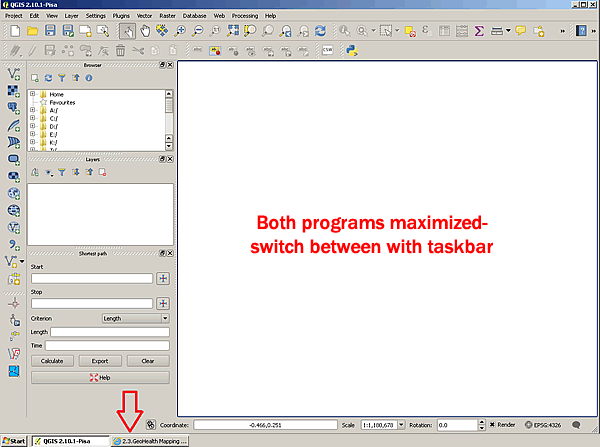Click the Rotation value field
The width and height of the screenshot is (600, 447).
pyautogui.click(x=457, y=425)
